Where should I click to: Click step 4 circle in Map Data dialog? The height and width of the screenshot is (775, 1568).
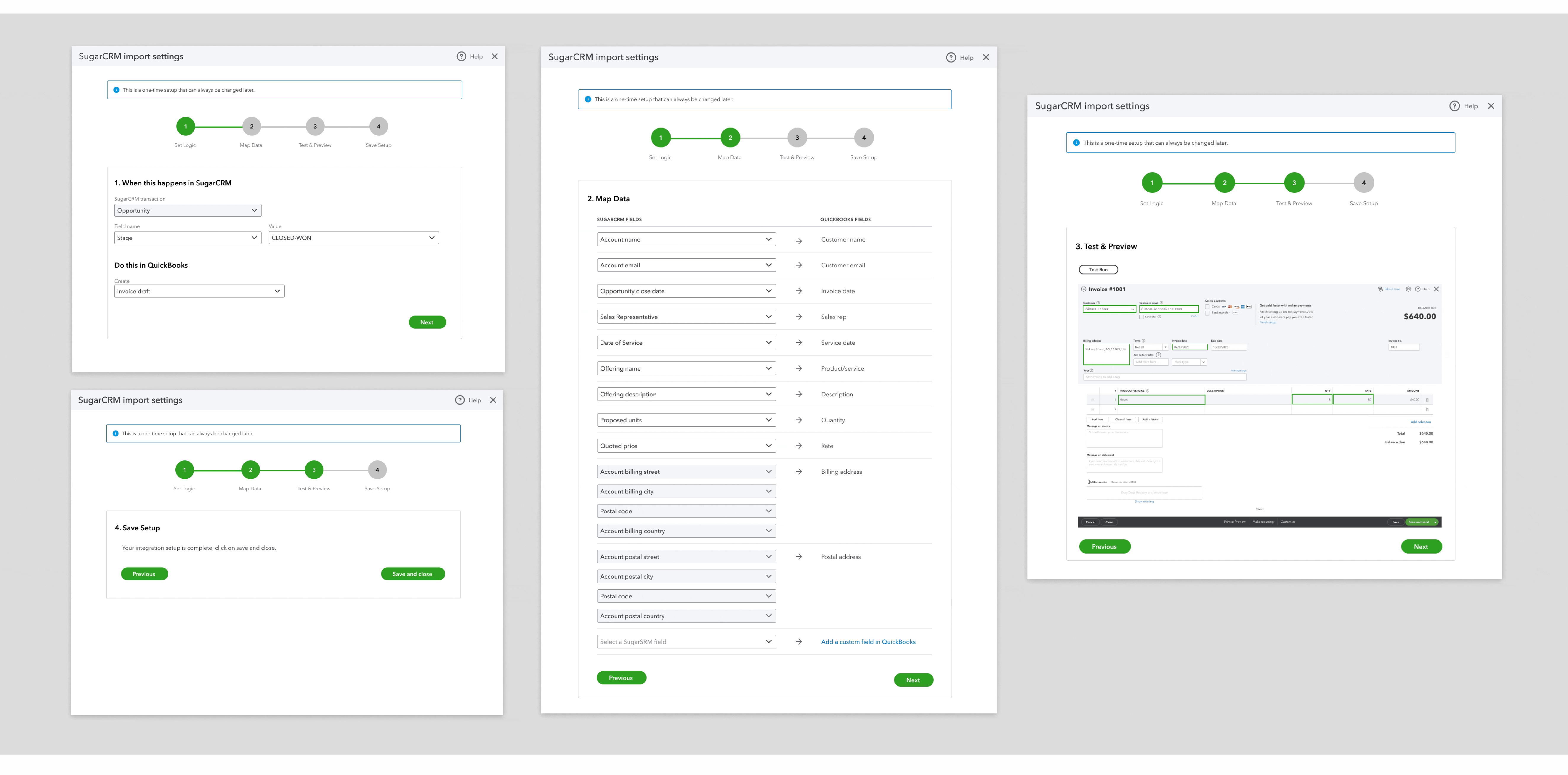[x=863, y=137]
